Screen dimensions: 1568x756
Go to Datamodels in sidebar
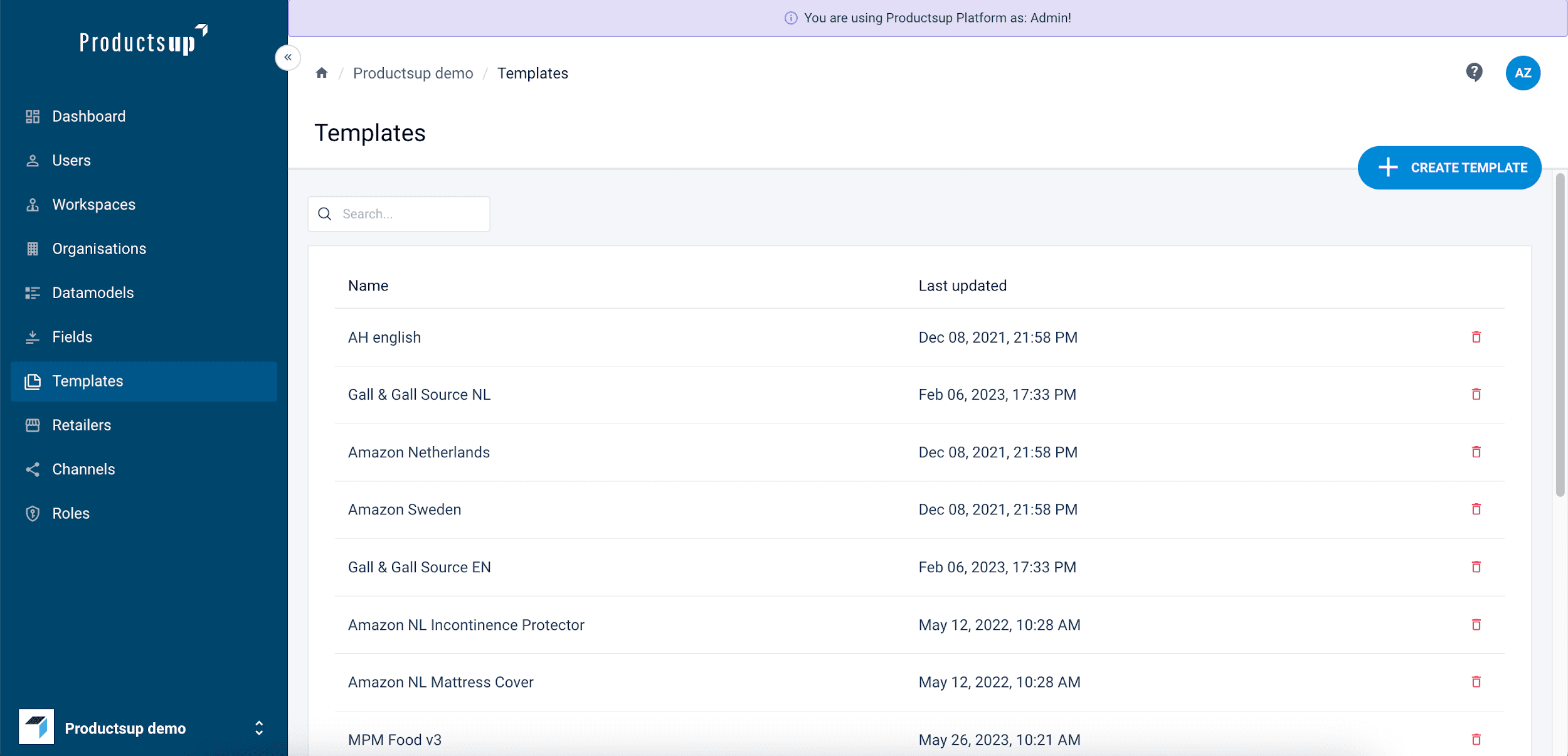click(93, 292)
